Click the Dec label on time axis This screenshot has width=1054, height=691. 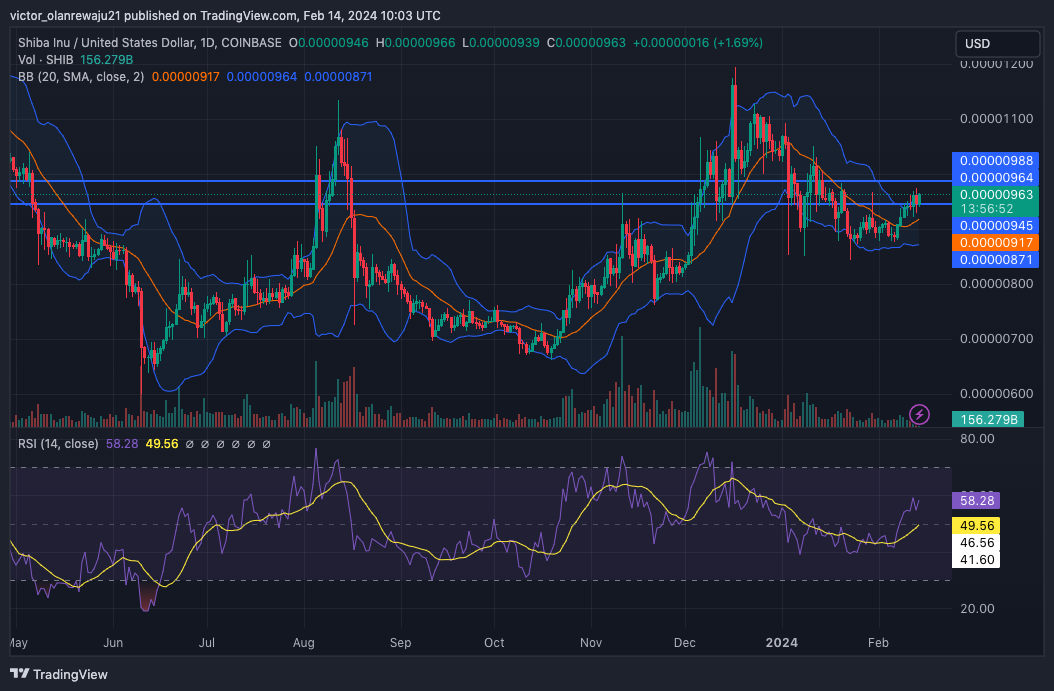(x=684, y=643)
